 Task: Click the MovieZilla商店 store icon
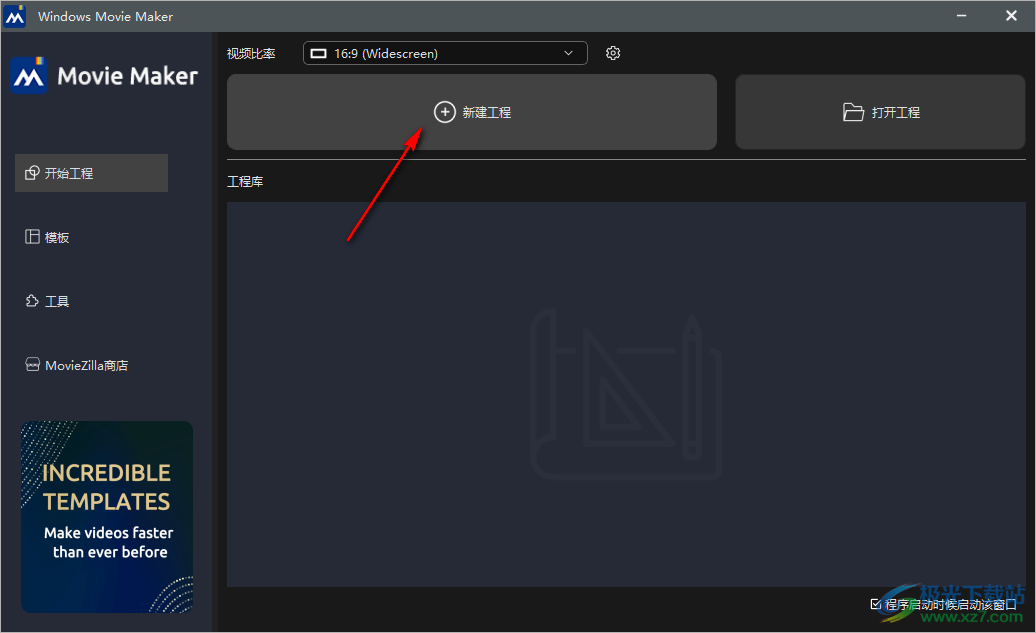(x=32, y=365)
